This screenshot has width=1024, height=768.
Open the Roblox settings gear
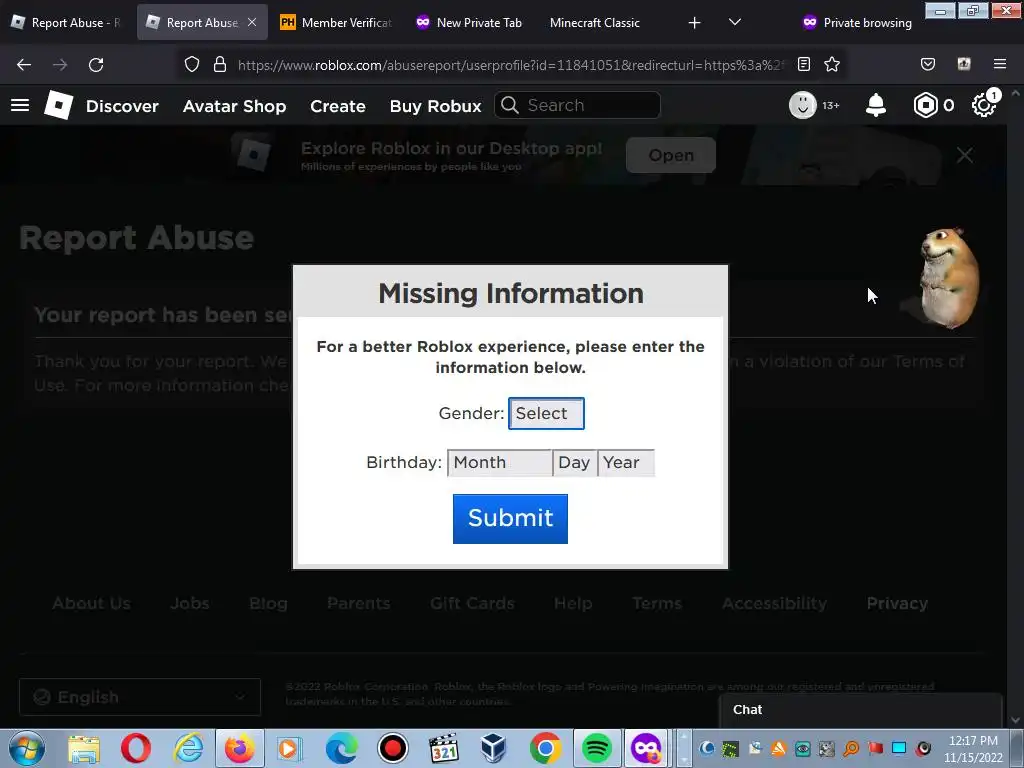[x=984, y=105]
